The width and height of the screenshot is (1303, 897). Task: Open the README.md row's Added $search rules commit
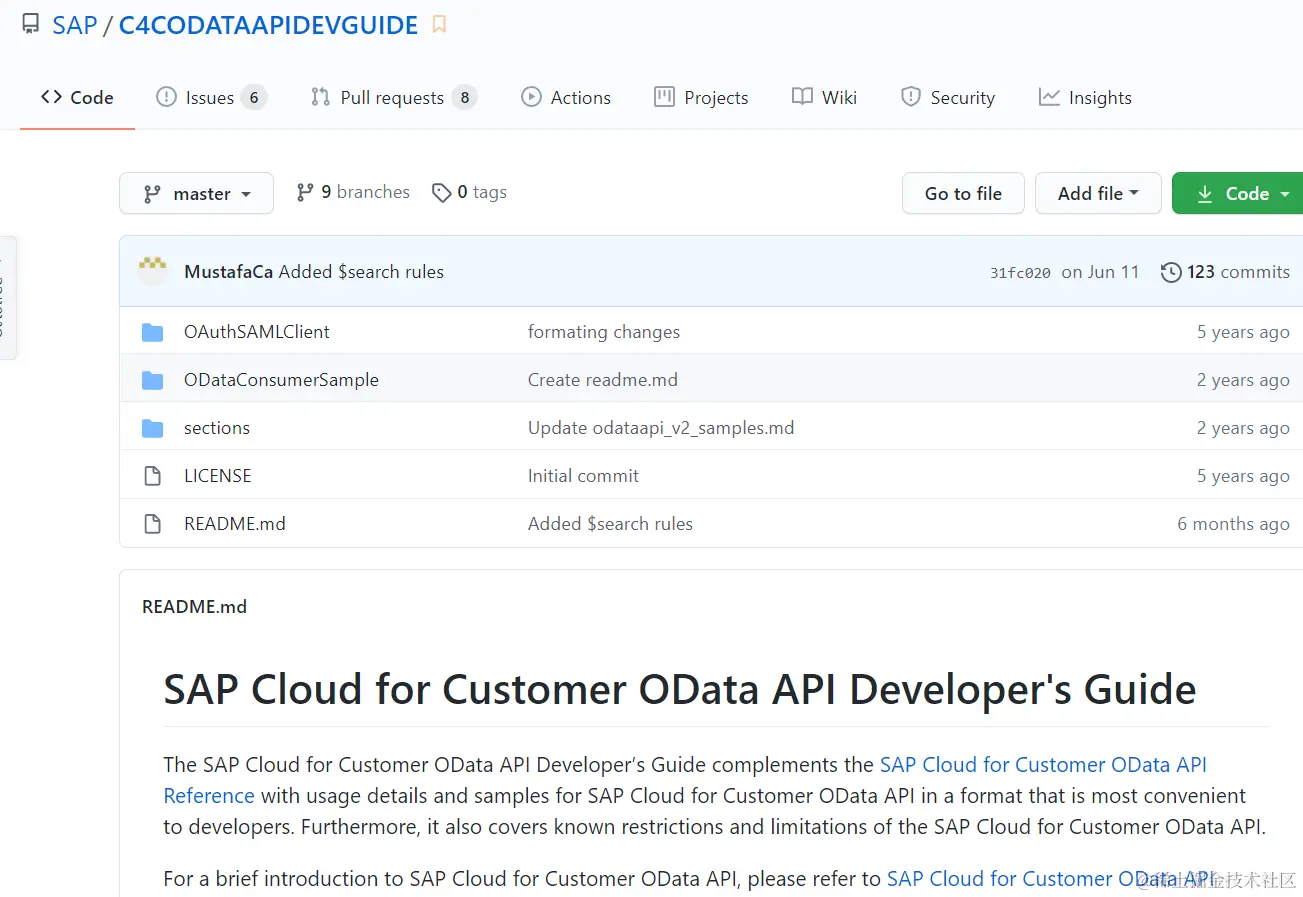[610, 523]
